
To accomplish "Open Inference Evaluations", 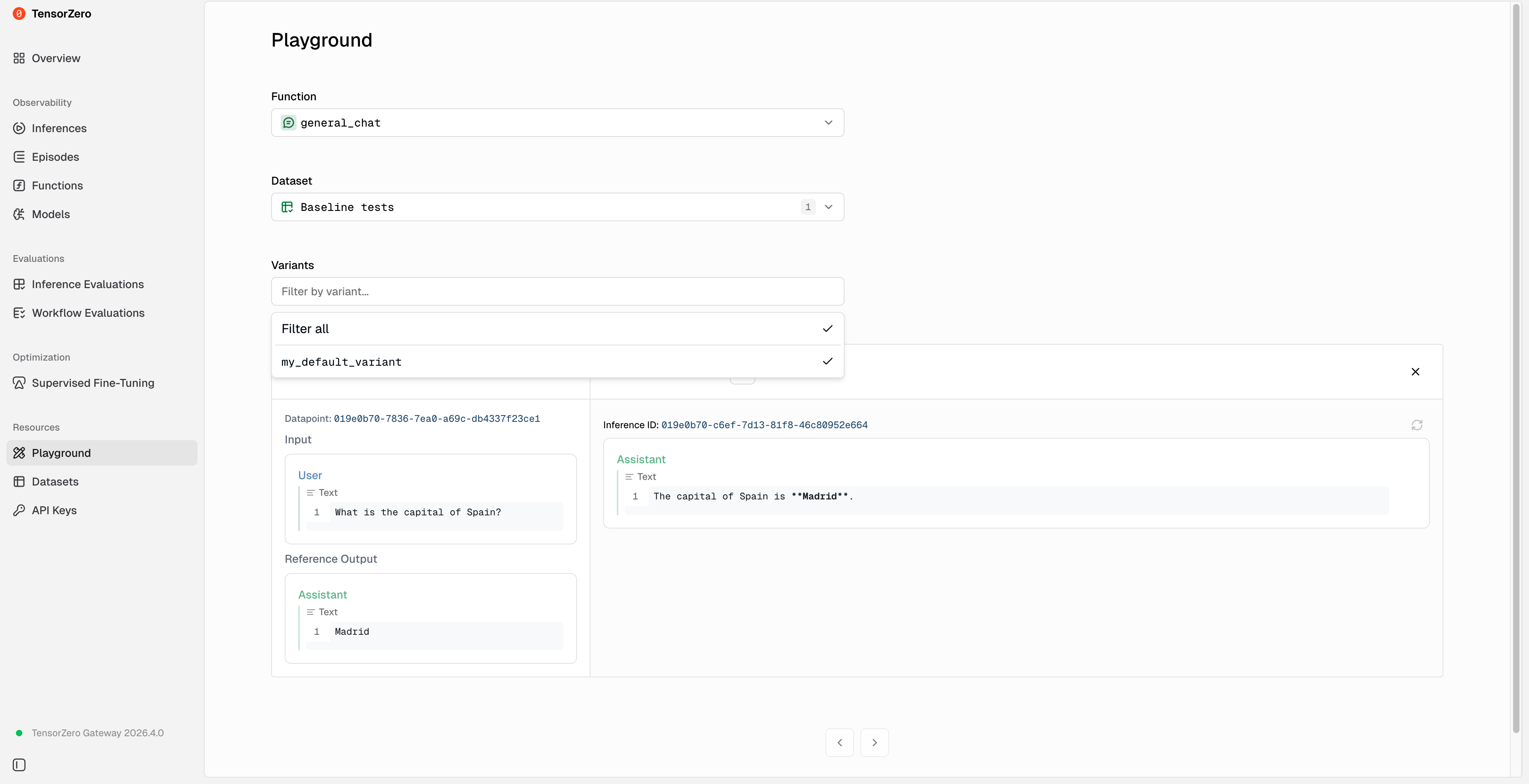I will (x=87, y=284).
